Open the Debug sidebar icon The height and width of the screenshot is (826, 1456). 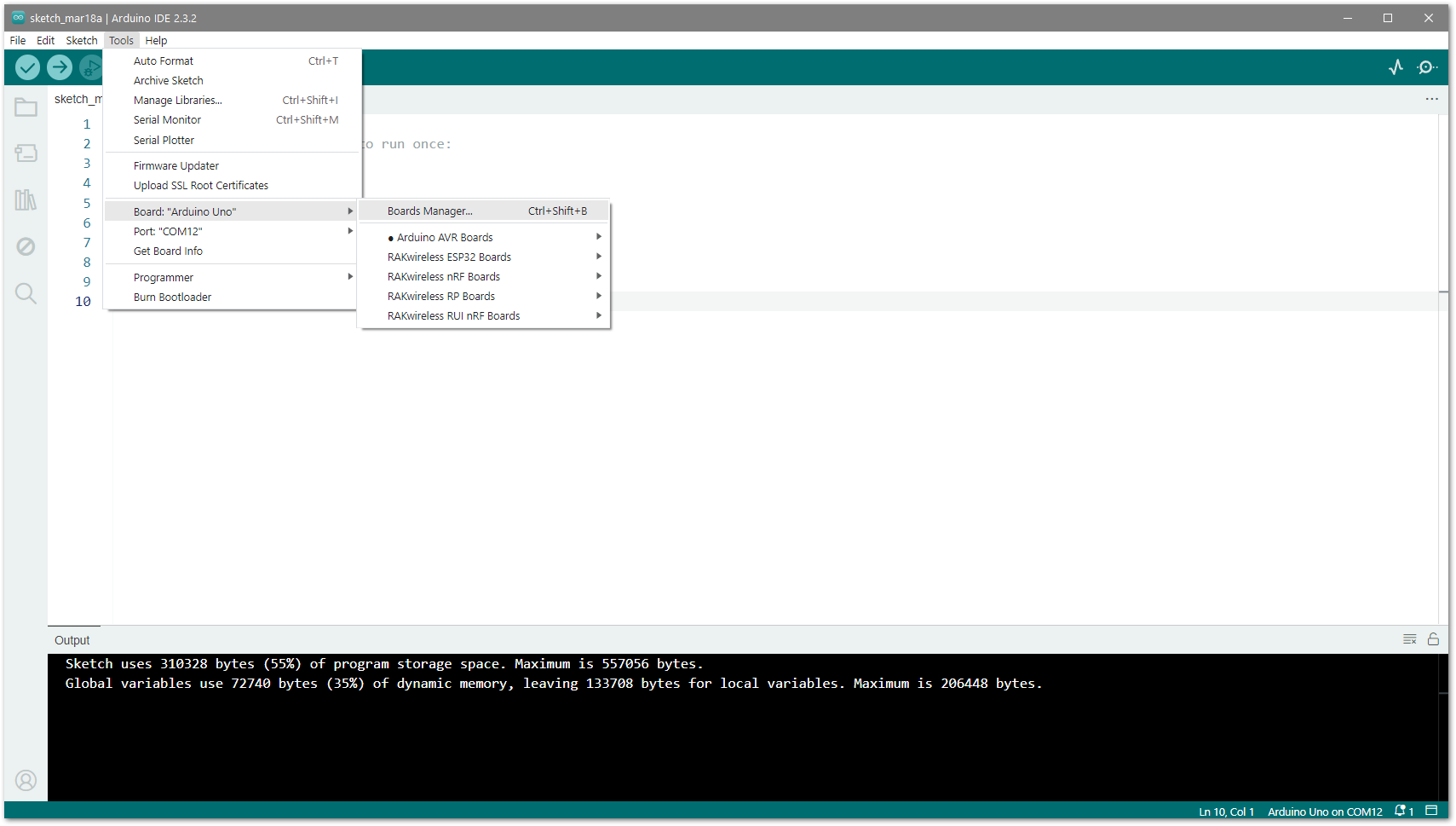(x=26, y=246)
